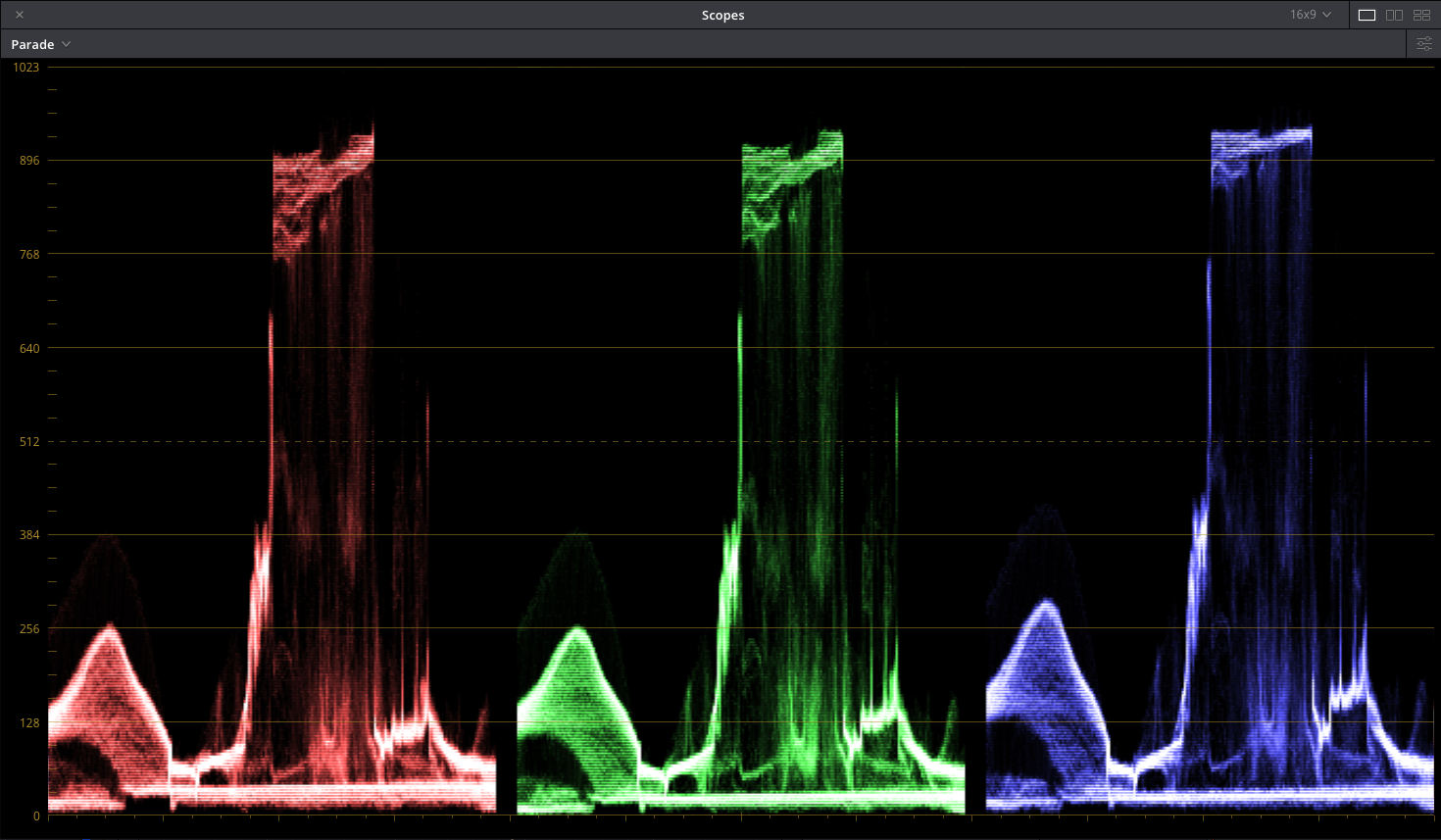Click the Scopes window title

coord(723,15)
